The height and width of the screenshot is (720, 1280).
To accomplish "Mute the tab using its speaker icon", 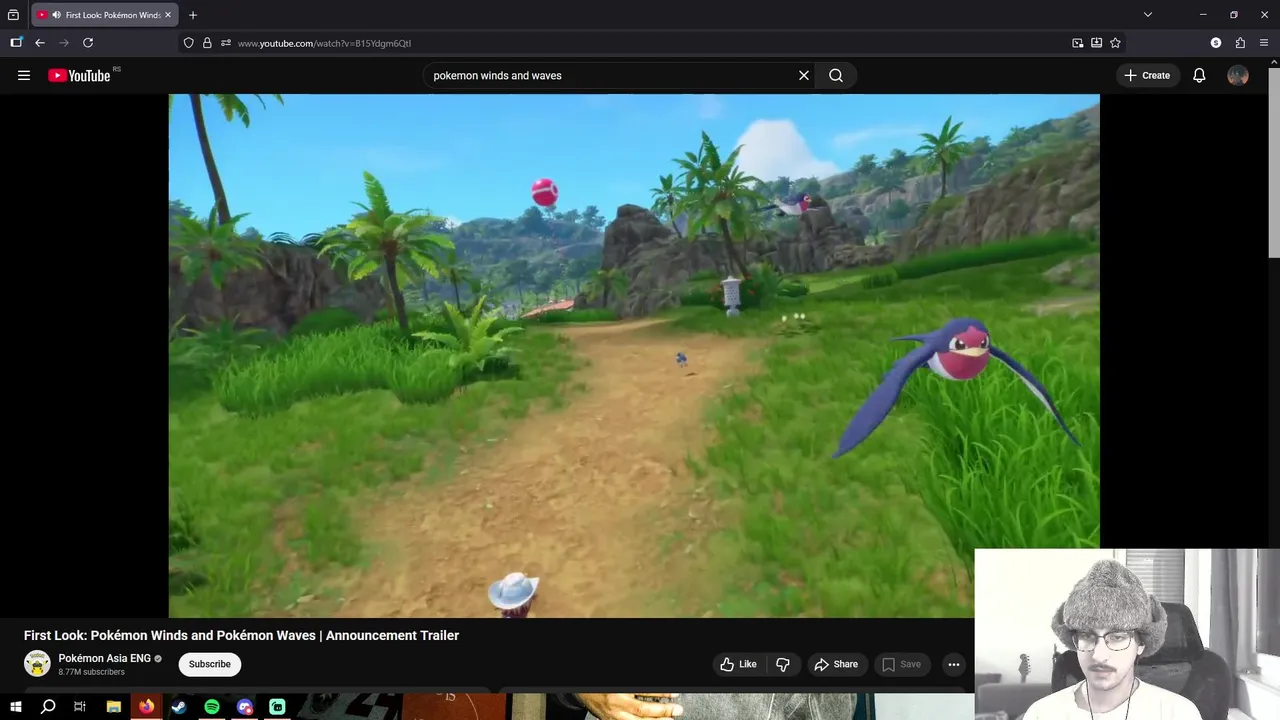I will 56,15.
